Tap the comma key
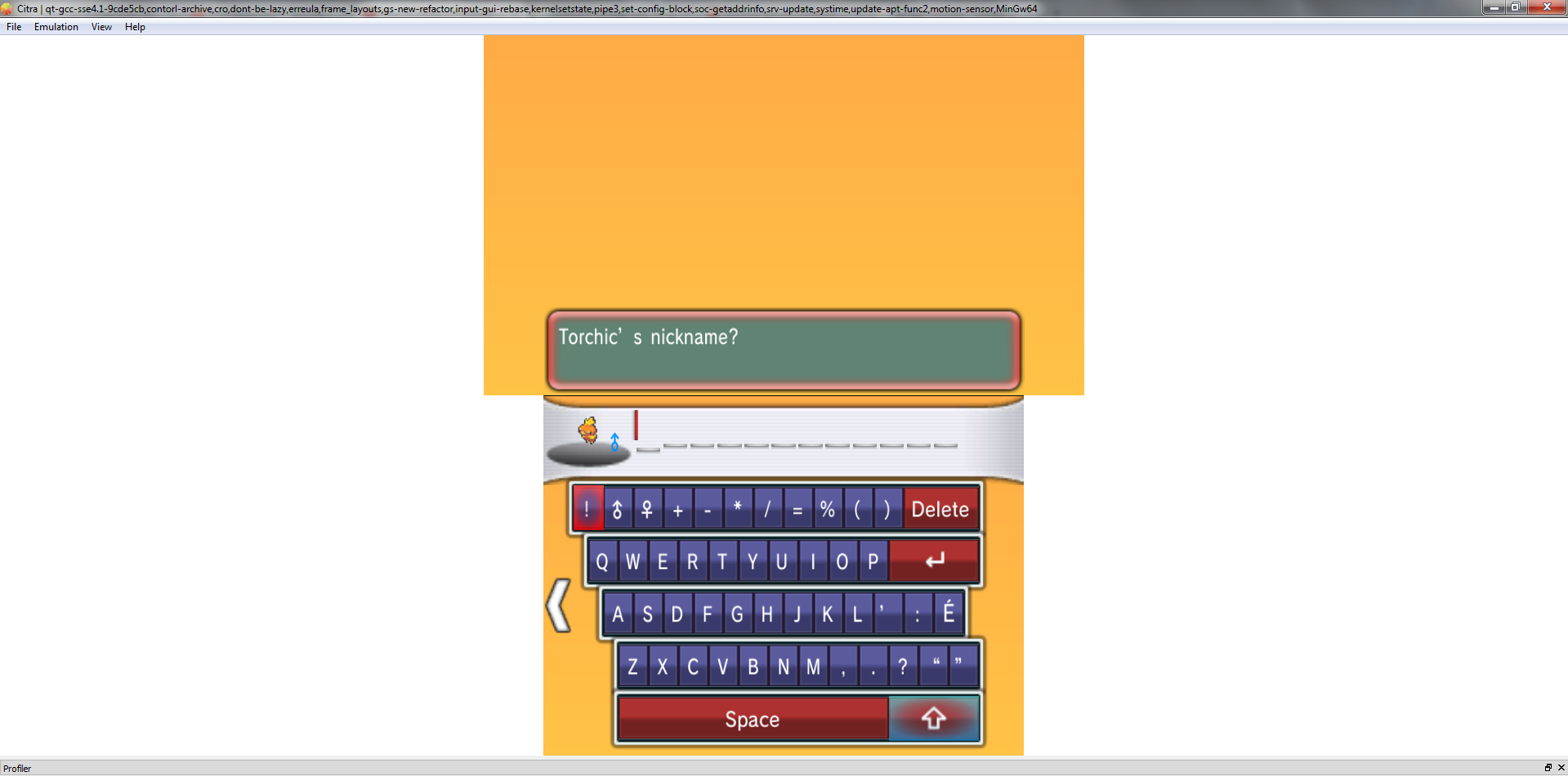The height and width of the screenshot is (776, 1568). 842,667
